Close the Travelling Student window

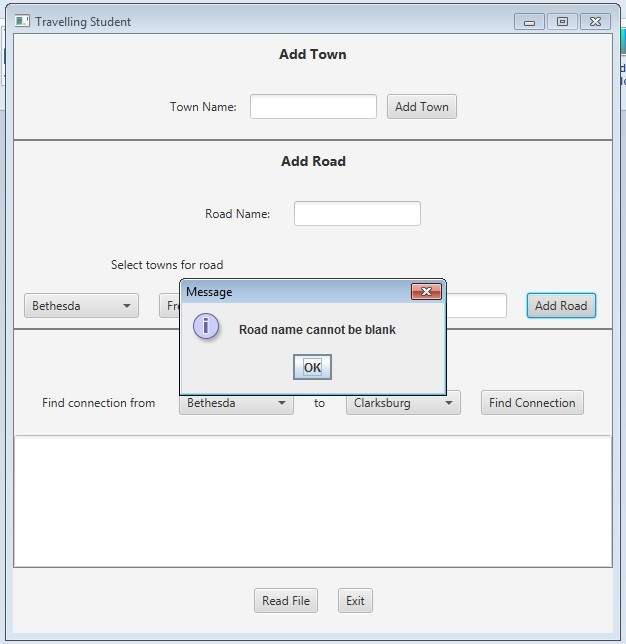(595, 22)
